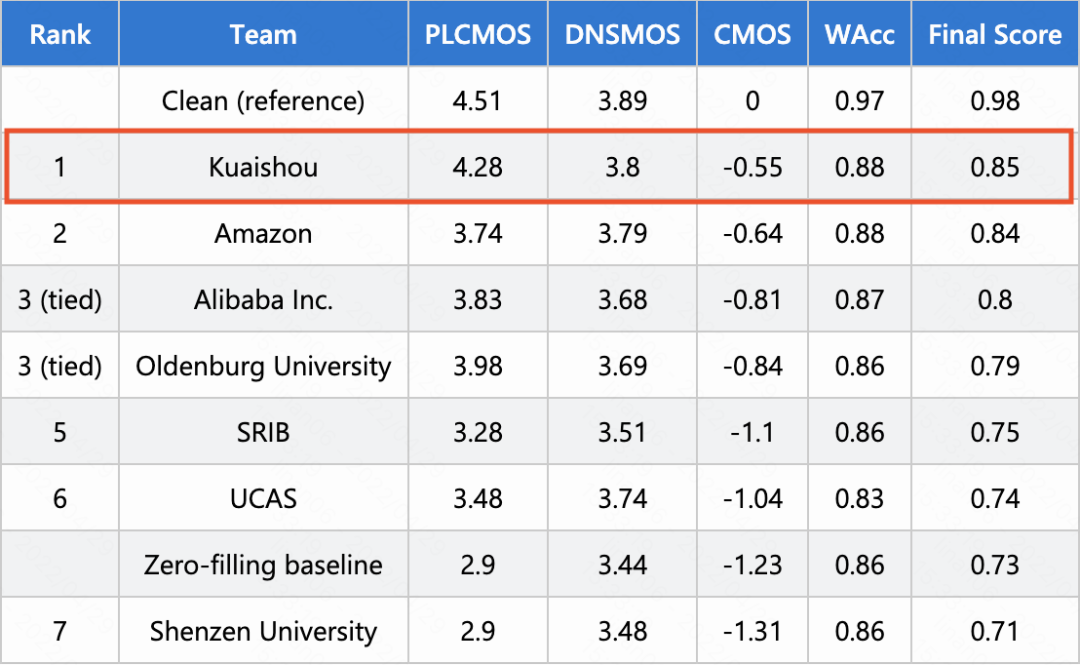Click the Oldenburg University cell
Screen dimensions: 1080x665
point(263,366)
